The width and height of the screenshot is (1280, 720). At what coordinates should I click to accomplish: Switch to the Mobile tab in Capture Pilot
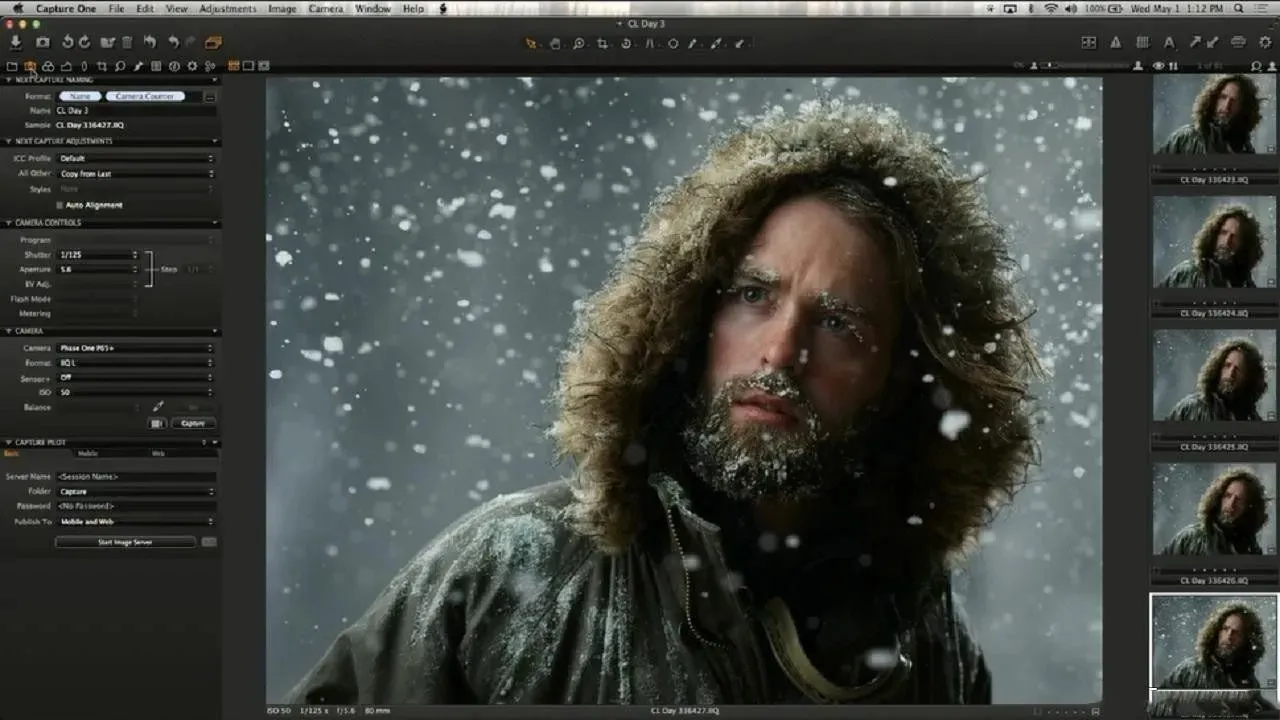tap(88, 454)
